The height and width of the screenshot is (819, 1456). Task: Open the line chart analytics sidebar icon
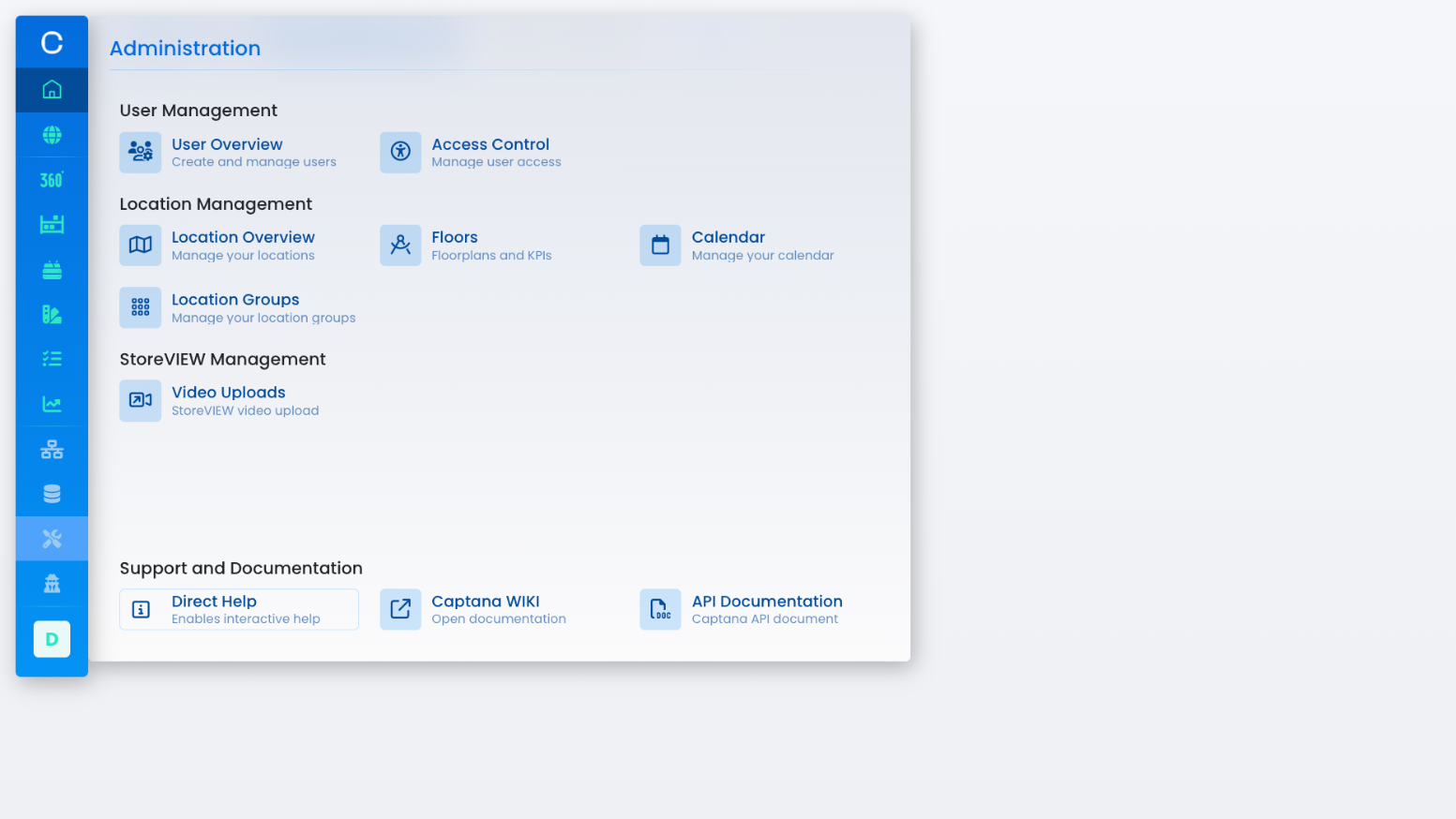click(x=52, y=404)
